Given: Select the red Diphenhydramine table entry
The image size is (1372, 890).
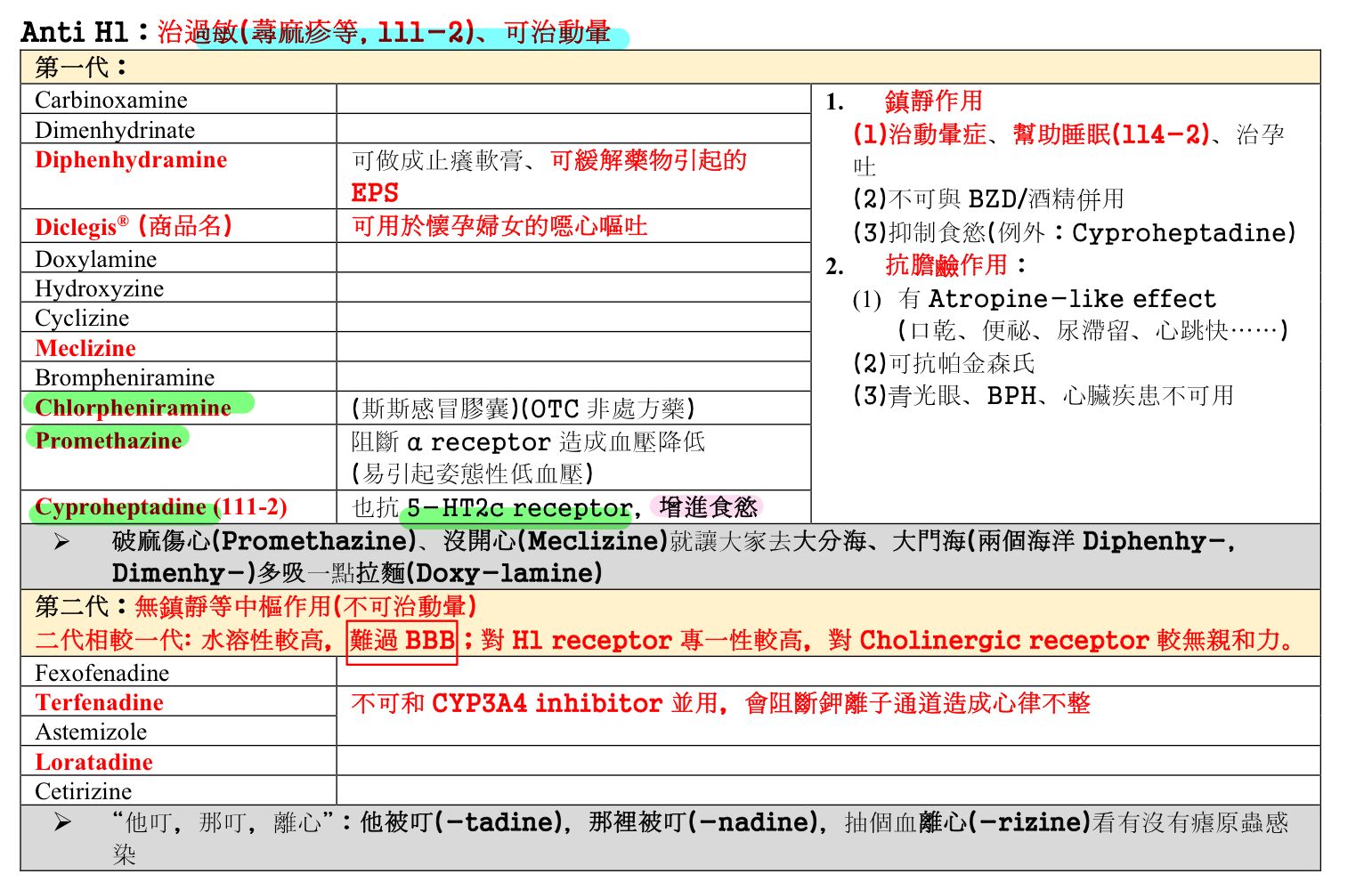Looking at the screenshot, I should coord(131,160).
